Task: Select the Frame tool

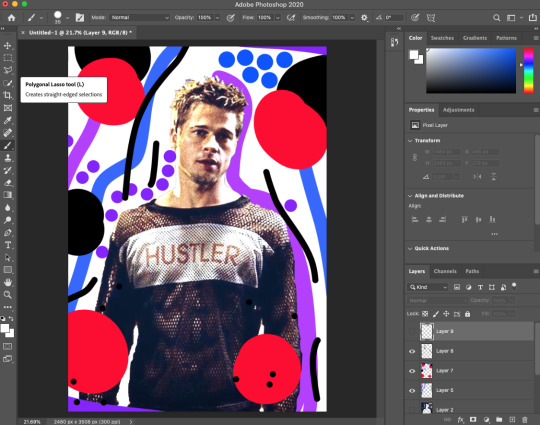Action: coord(8,108)
